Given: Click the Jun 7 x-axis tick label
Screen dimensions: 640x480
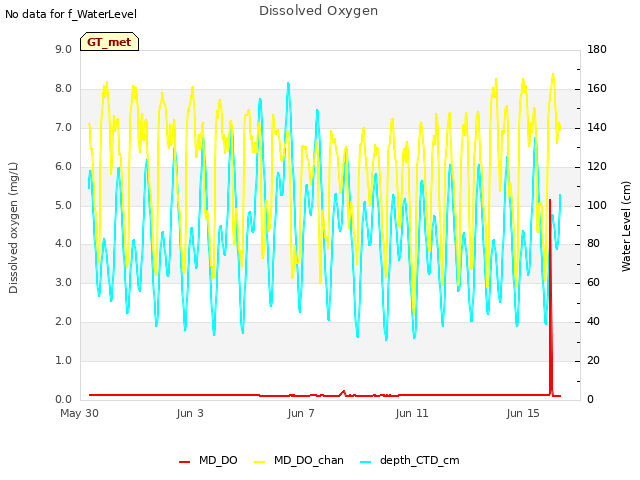Looking at the screenshot, I should (x=301, y=413).
